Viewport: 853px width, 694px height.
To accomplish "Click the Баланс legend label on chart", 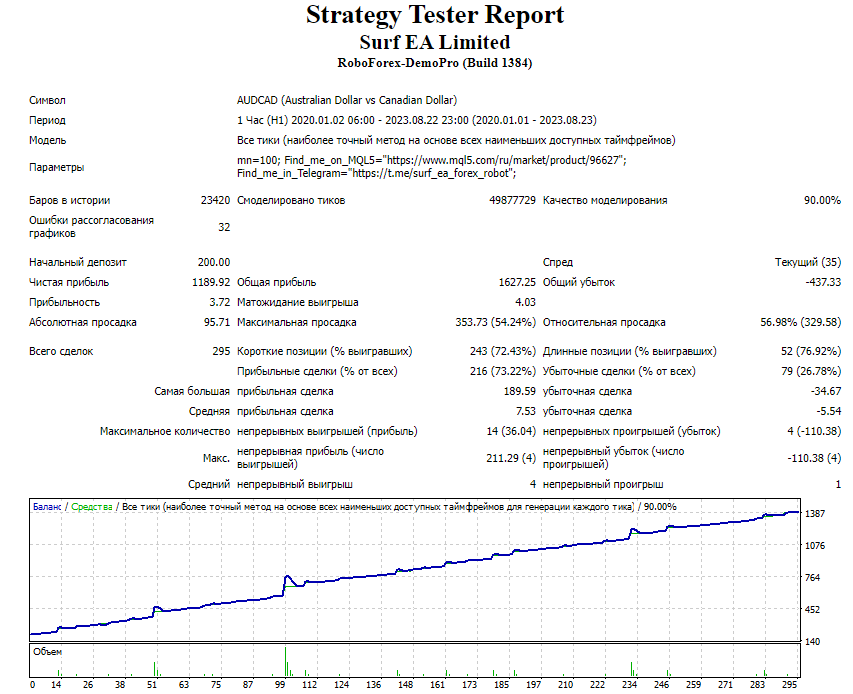I will (x=47, y=507).
